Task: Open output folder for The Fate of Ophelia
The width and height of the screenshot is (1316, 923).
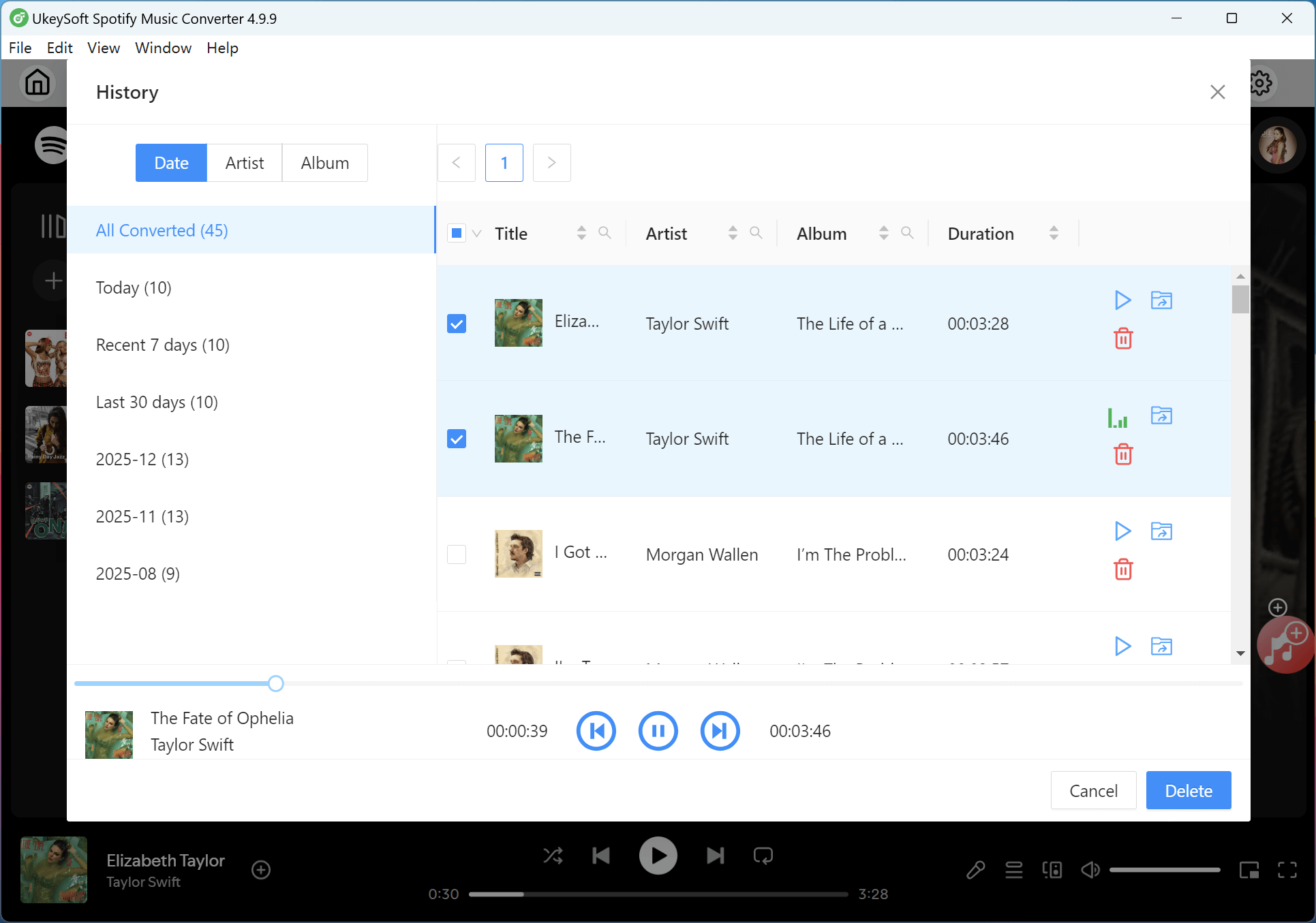Action: pyautogui.click(x=1161, y=416)
